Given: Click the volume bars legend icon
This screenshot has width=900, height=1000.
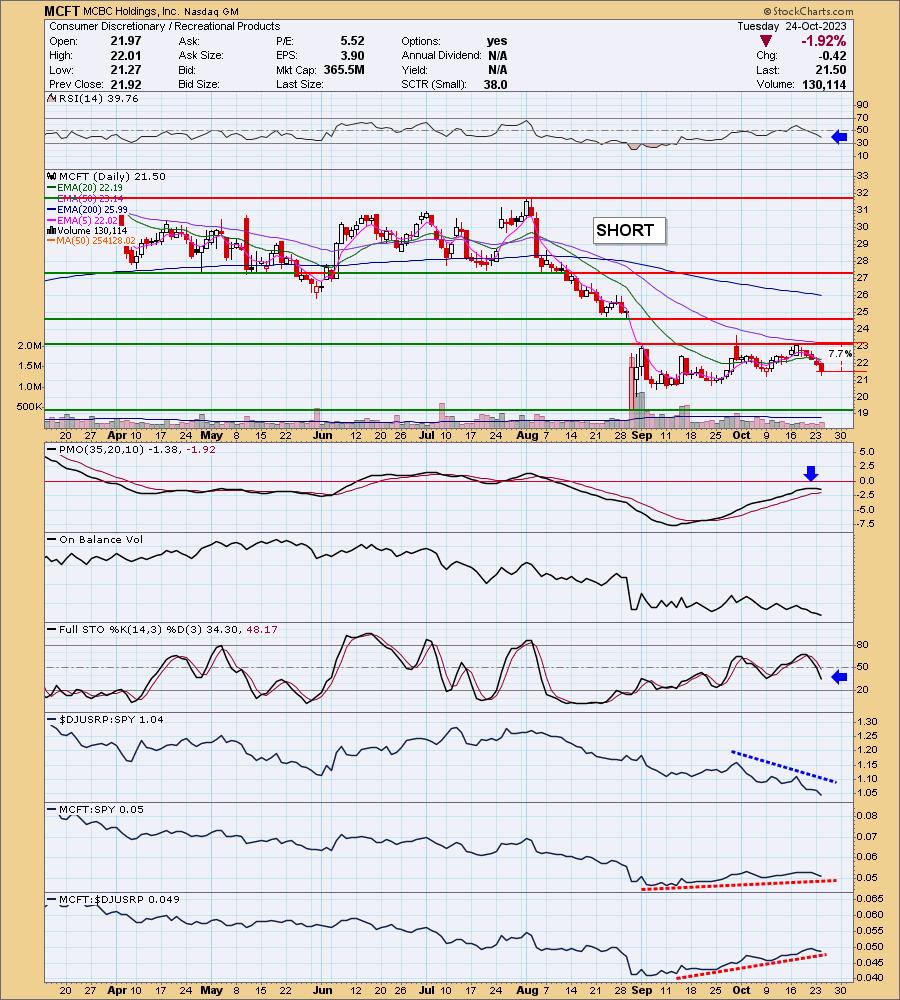Looking at the screenshot, I should point(52,230).
